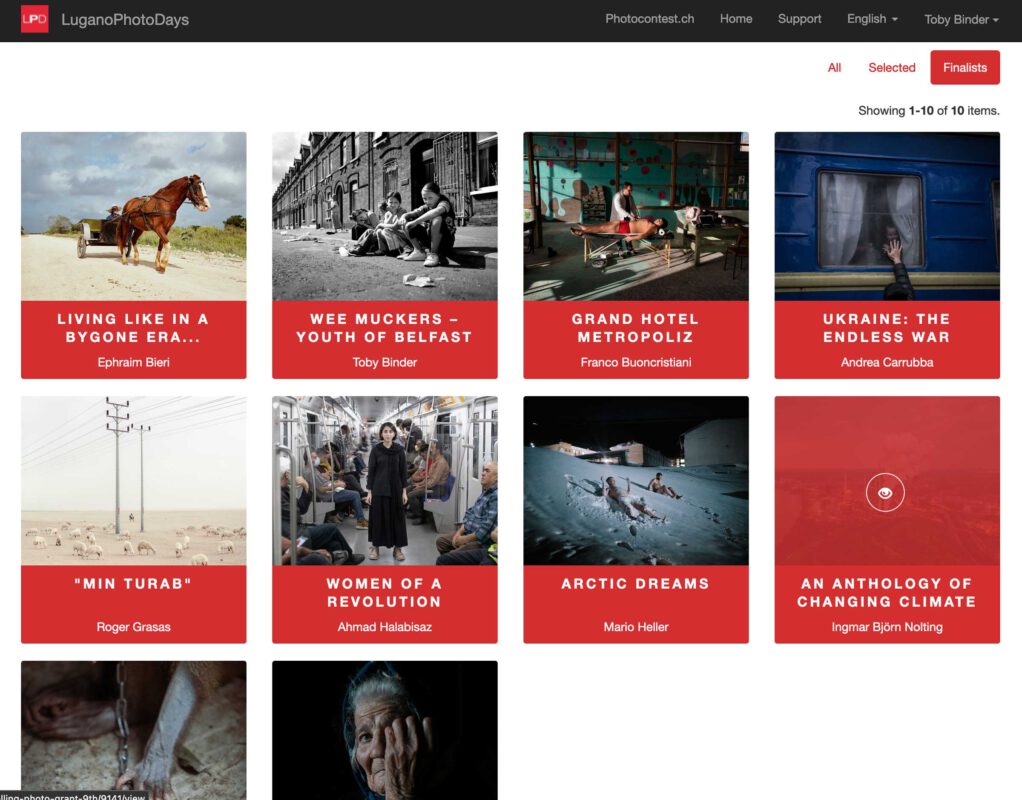
Task: Click the Finalists filter button
Action: coord(964,68)
